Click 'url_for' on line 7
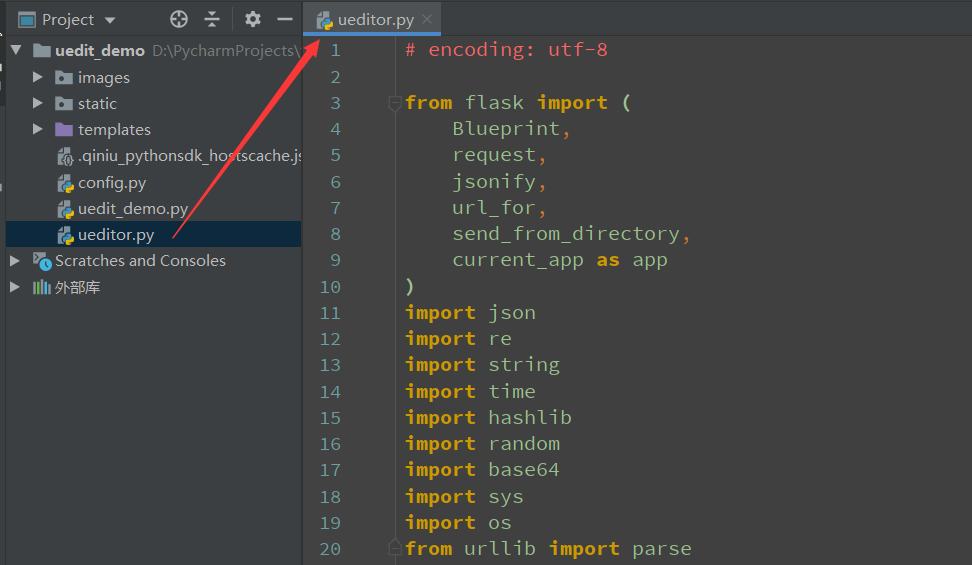 494,208
